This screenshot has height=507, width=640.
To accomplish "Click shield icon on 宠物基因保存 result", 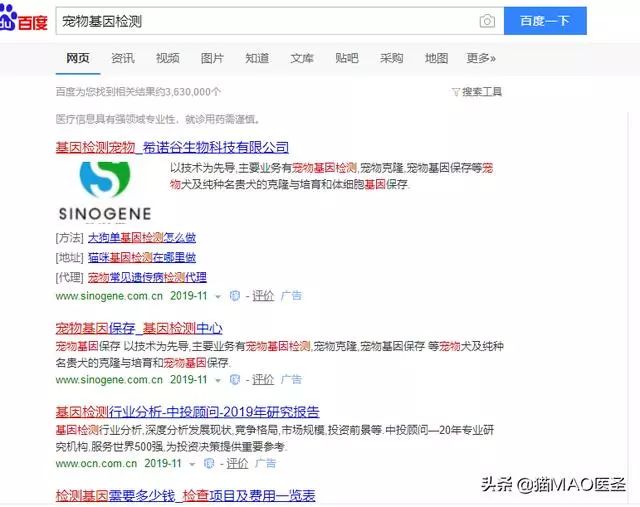I will click(235, 379).
